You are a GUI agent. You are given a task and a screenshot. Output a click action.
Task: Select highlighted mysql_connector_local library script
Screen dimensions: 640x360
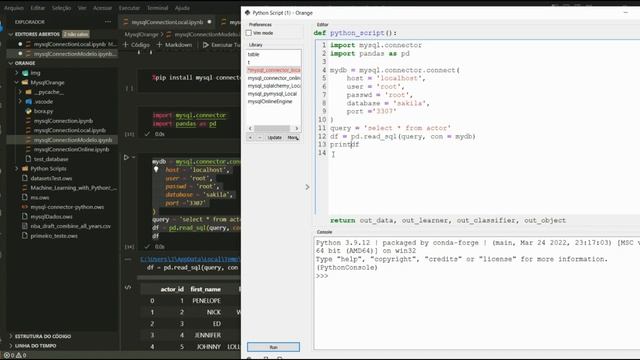(273, 70)
